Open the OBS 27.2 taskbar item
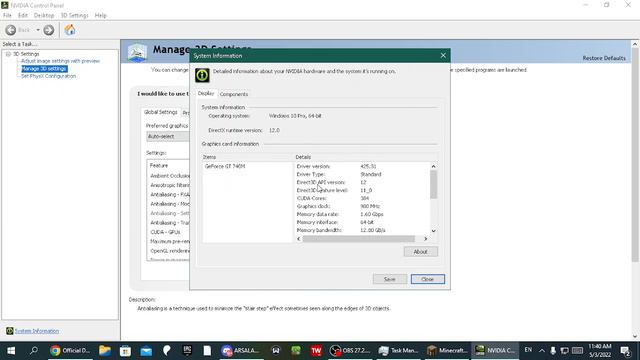 coord(350,350)
